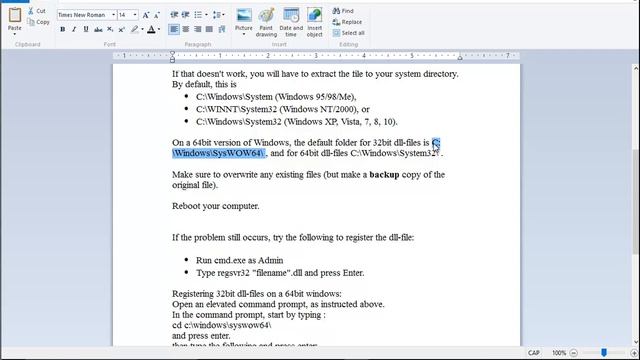640x360 pixels.
Task: Click the "Run cmd.exe as Admin" bullet
Action: 239,260
